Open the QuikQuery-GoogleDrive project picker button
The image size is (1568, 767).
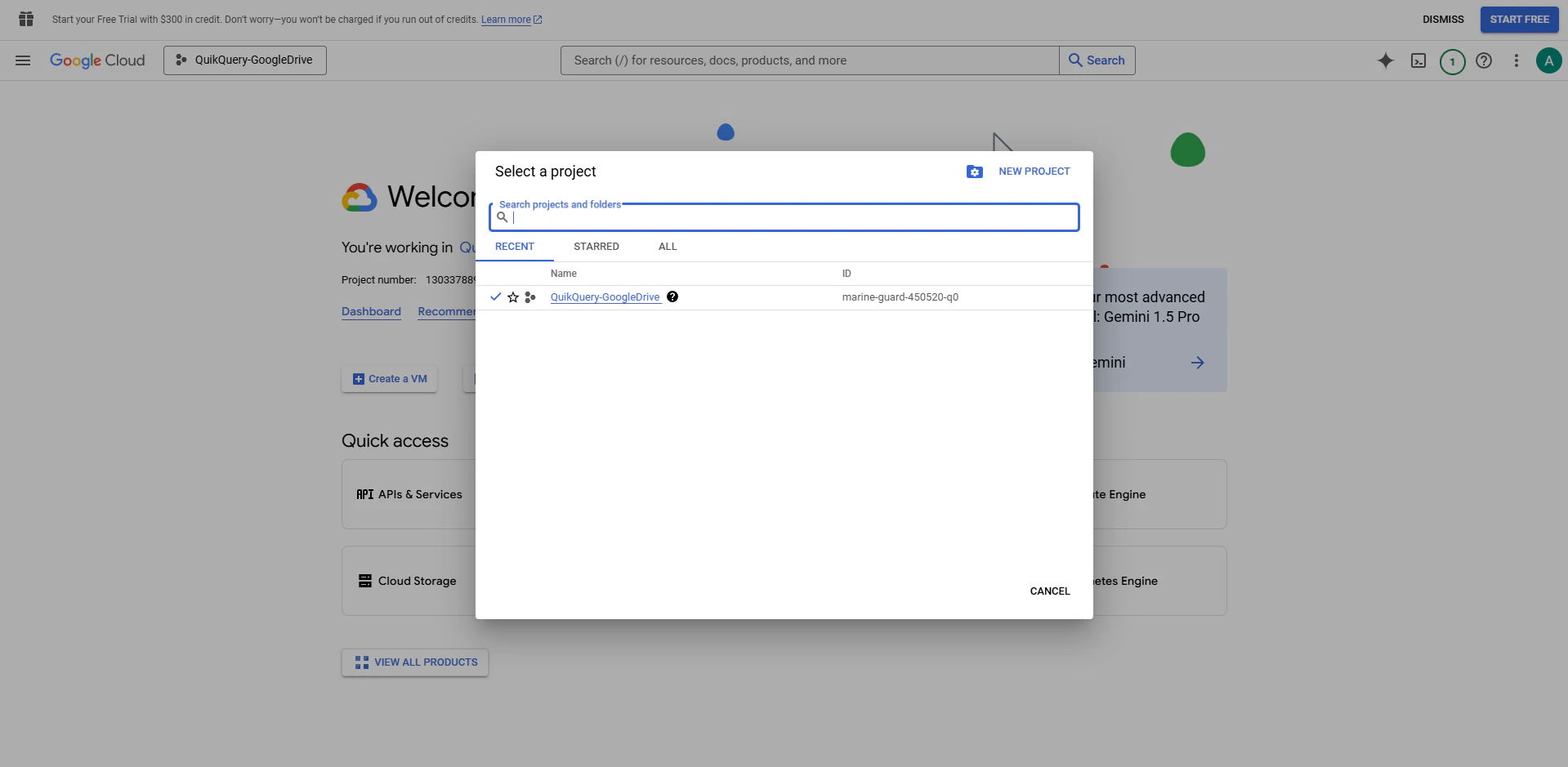click(x=245, y=60)
